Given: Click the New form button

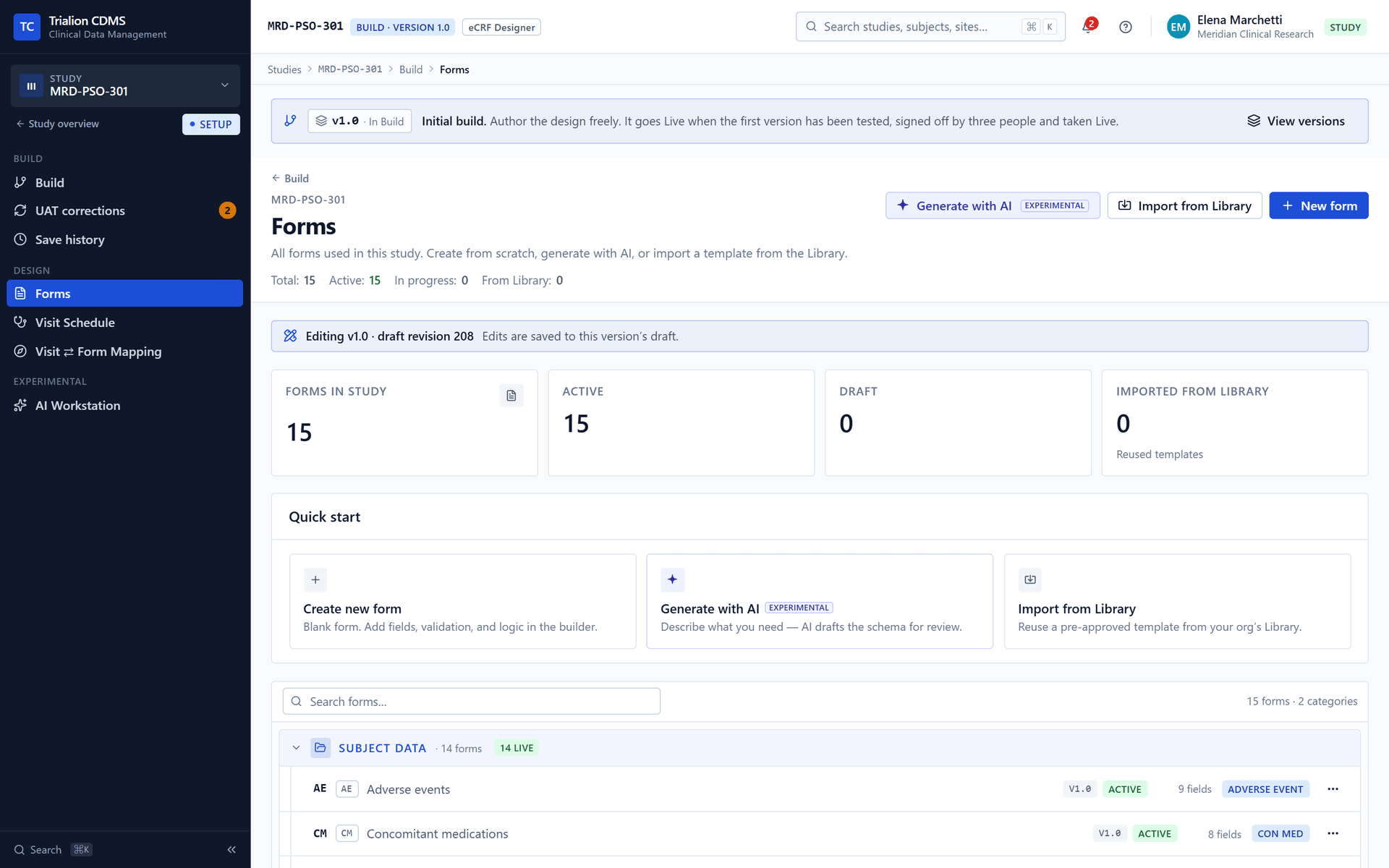Looking at the screenshot, I should 1318,205.
